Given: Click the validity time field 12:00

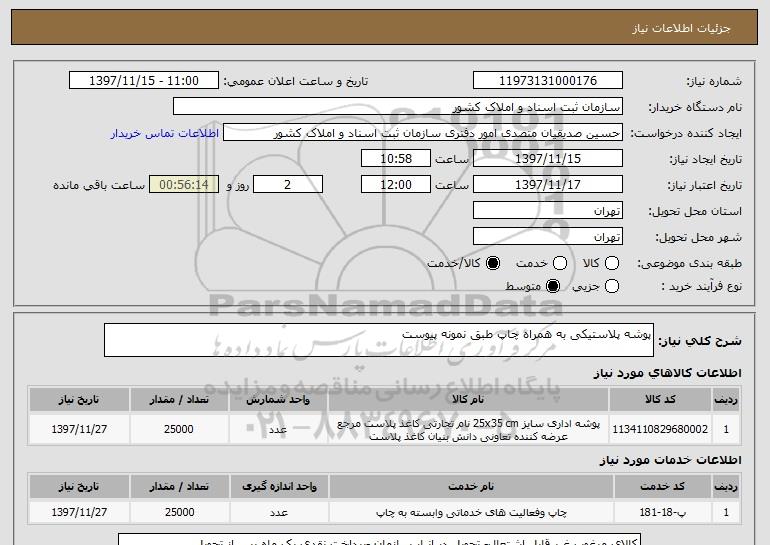Looking at the screenshot, I should click(396, 185).
